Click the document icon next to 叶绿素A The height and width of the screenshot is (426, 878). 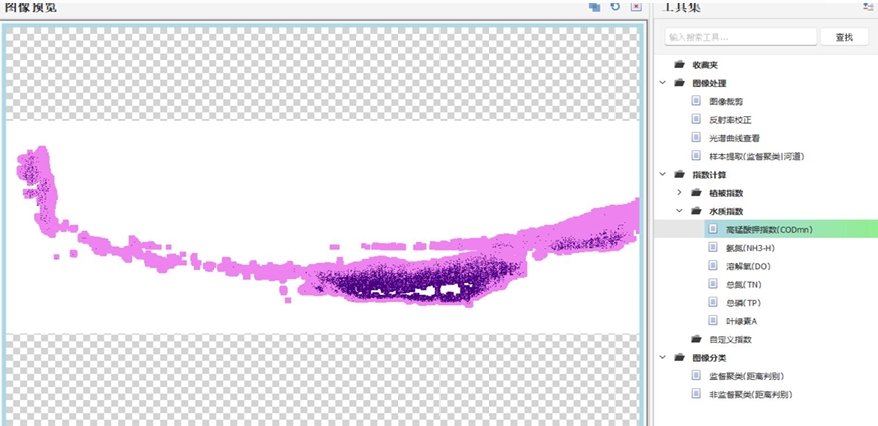tap(713, 321)
